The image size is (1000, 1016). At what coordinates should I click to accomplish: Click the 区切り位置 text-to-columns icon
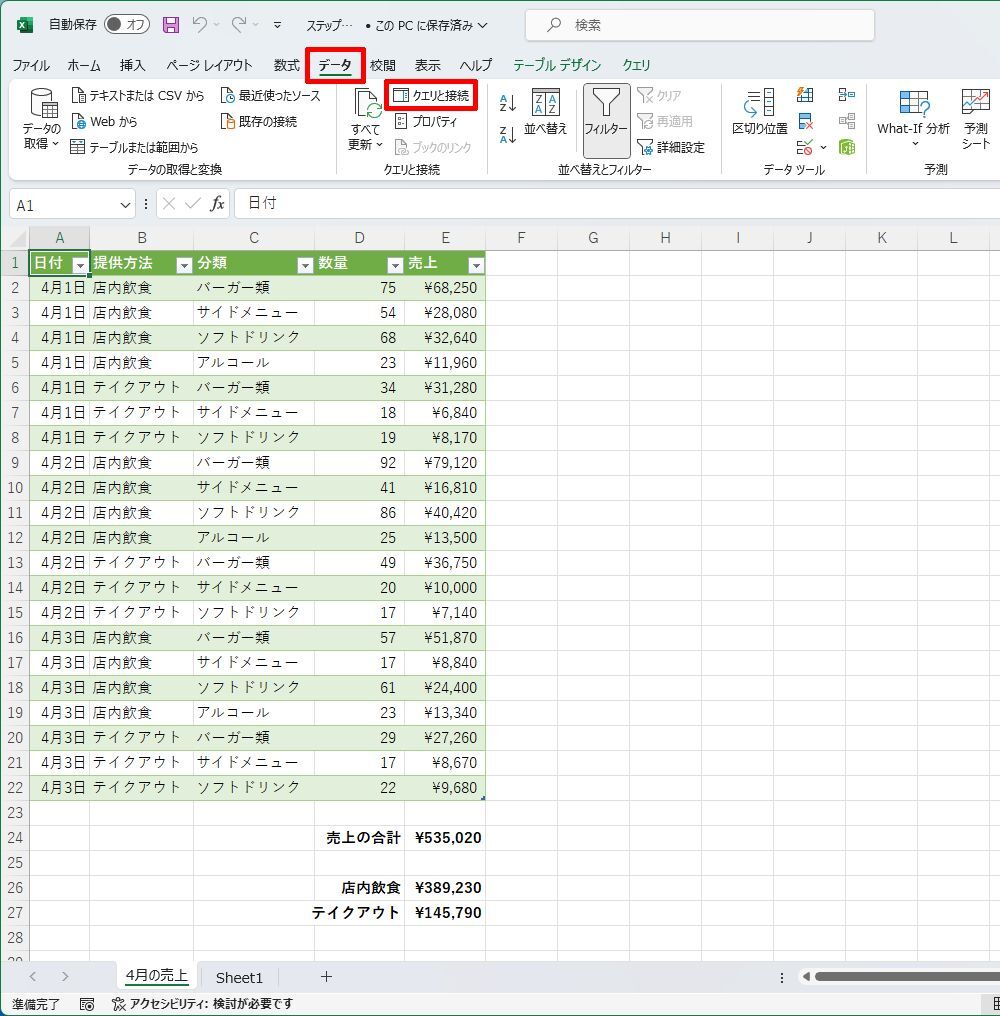tap(759, 112)
